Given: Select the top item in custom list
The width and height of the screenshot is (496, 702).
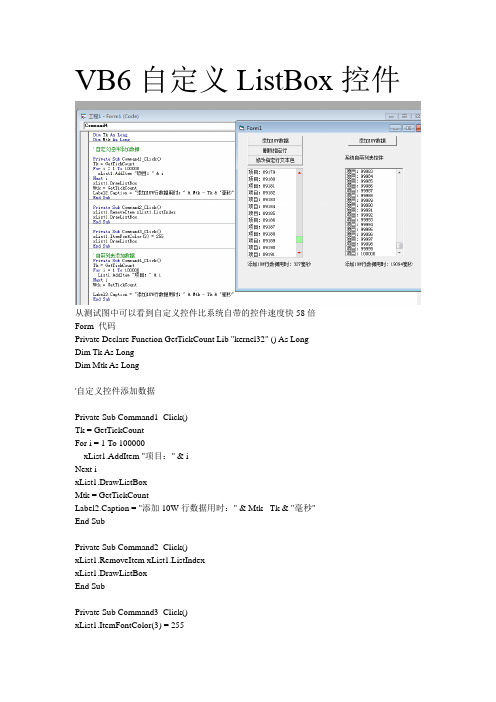Looking at the screenshot, I should coord(272,172).
